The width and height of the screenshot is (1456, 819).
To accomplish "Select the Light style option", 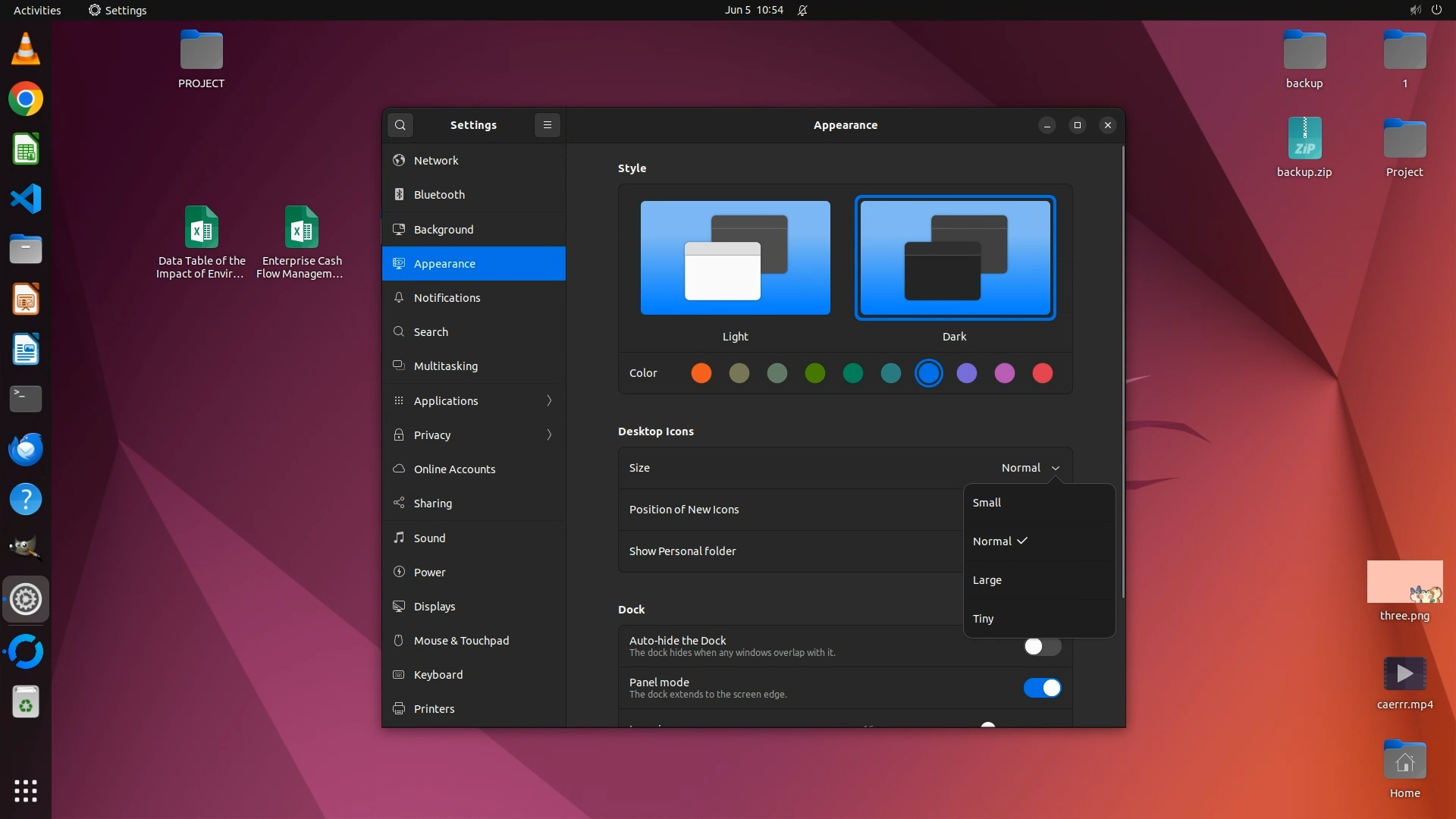I will [735, 258].
